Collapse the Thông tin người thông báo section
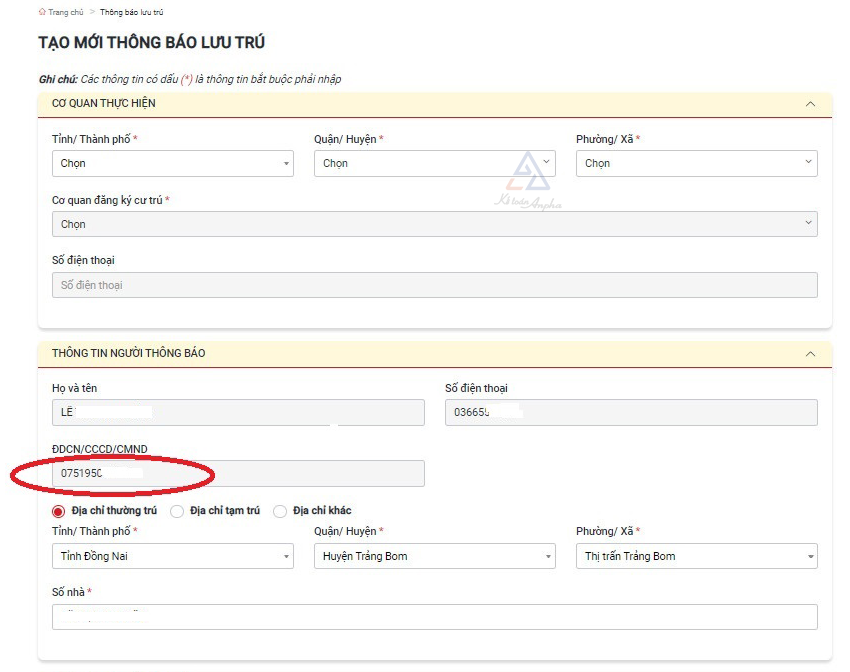Image resolution: width=850 pixels, height=672 pixels. coord(810,354)
